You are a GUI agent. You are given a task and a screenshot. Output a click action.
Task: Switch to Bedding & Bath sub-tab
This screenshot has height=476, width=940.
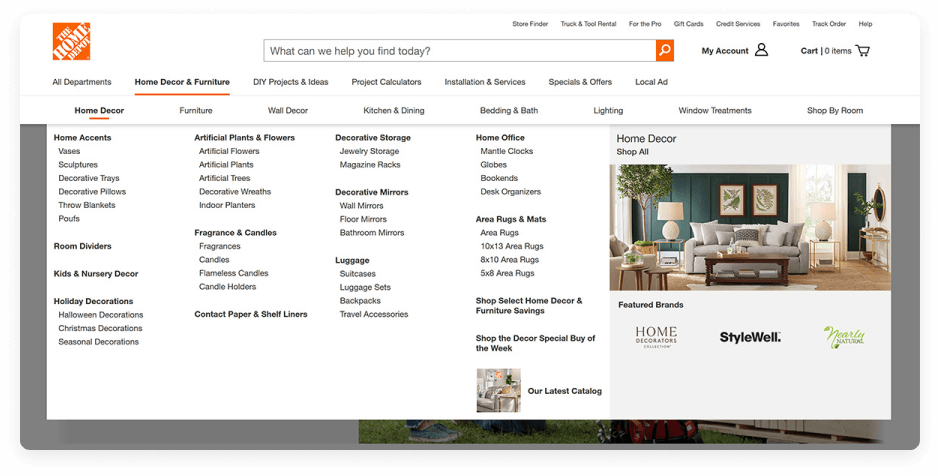pyautogui.click(x=509, y=110)
